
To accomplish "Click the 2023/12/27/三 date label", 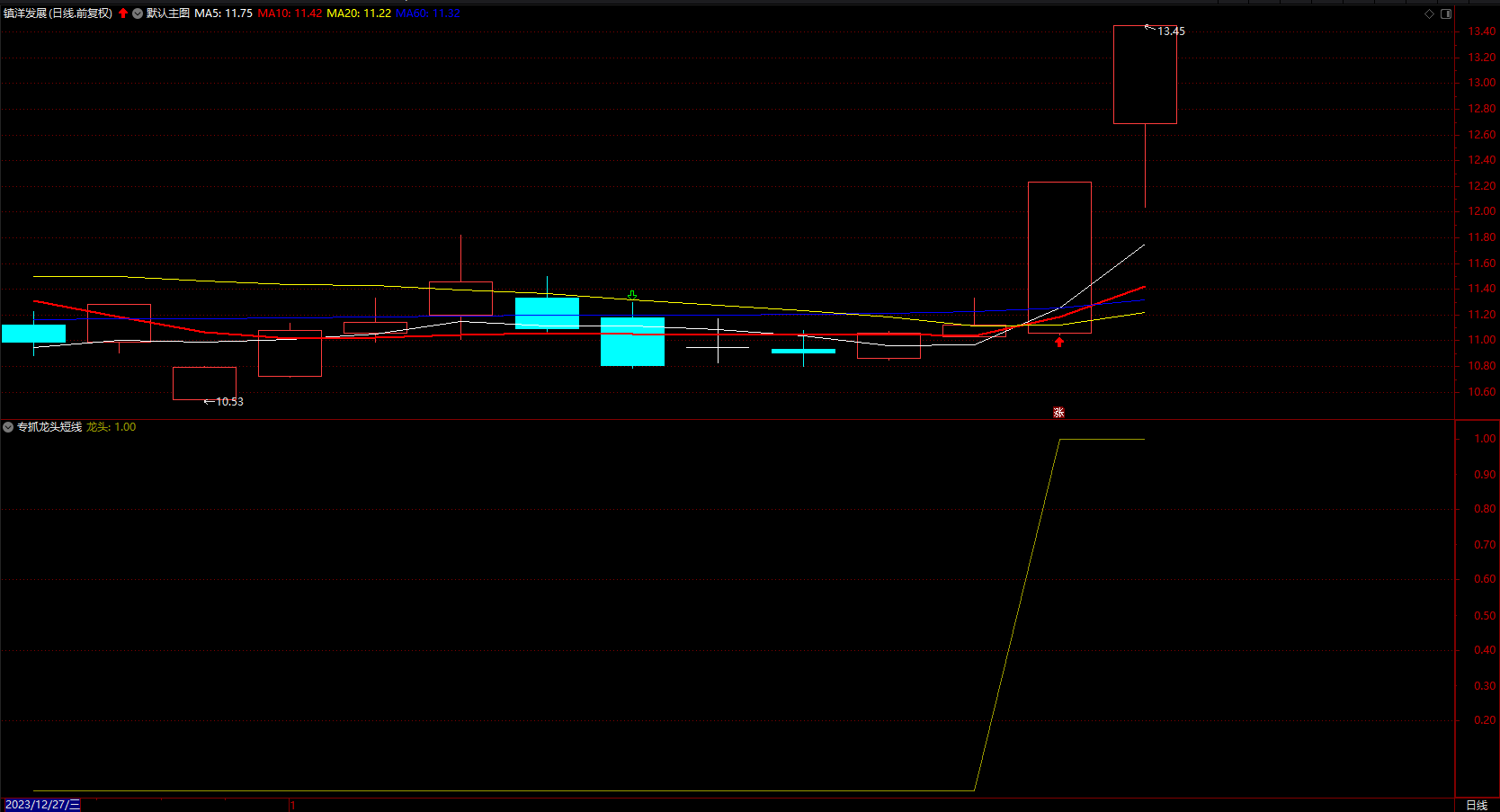I will pos(42,805).
